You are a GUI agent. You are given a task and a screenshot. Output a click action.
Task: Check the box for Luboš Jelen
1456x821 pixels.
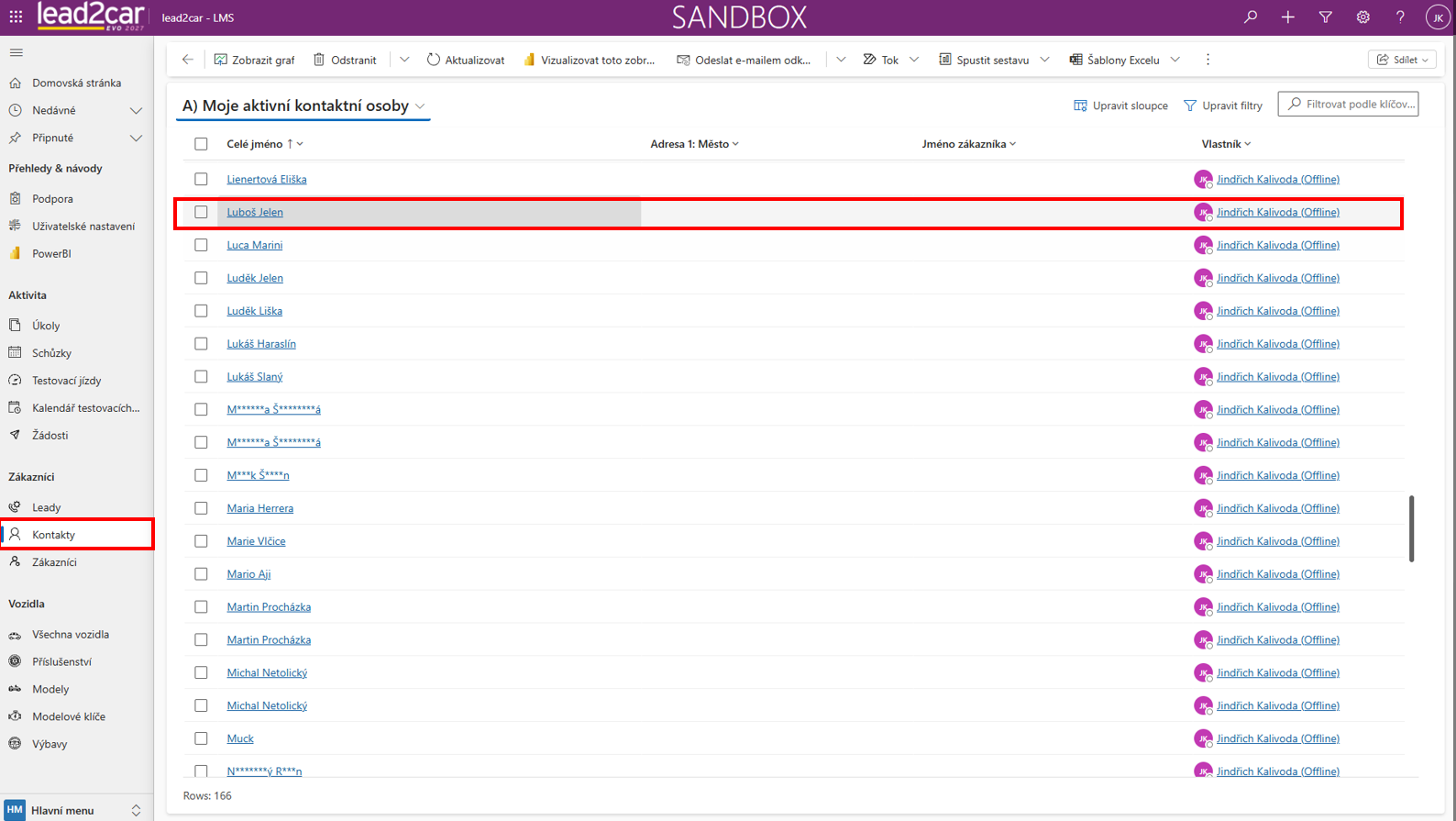tap(201, 212)
